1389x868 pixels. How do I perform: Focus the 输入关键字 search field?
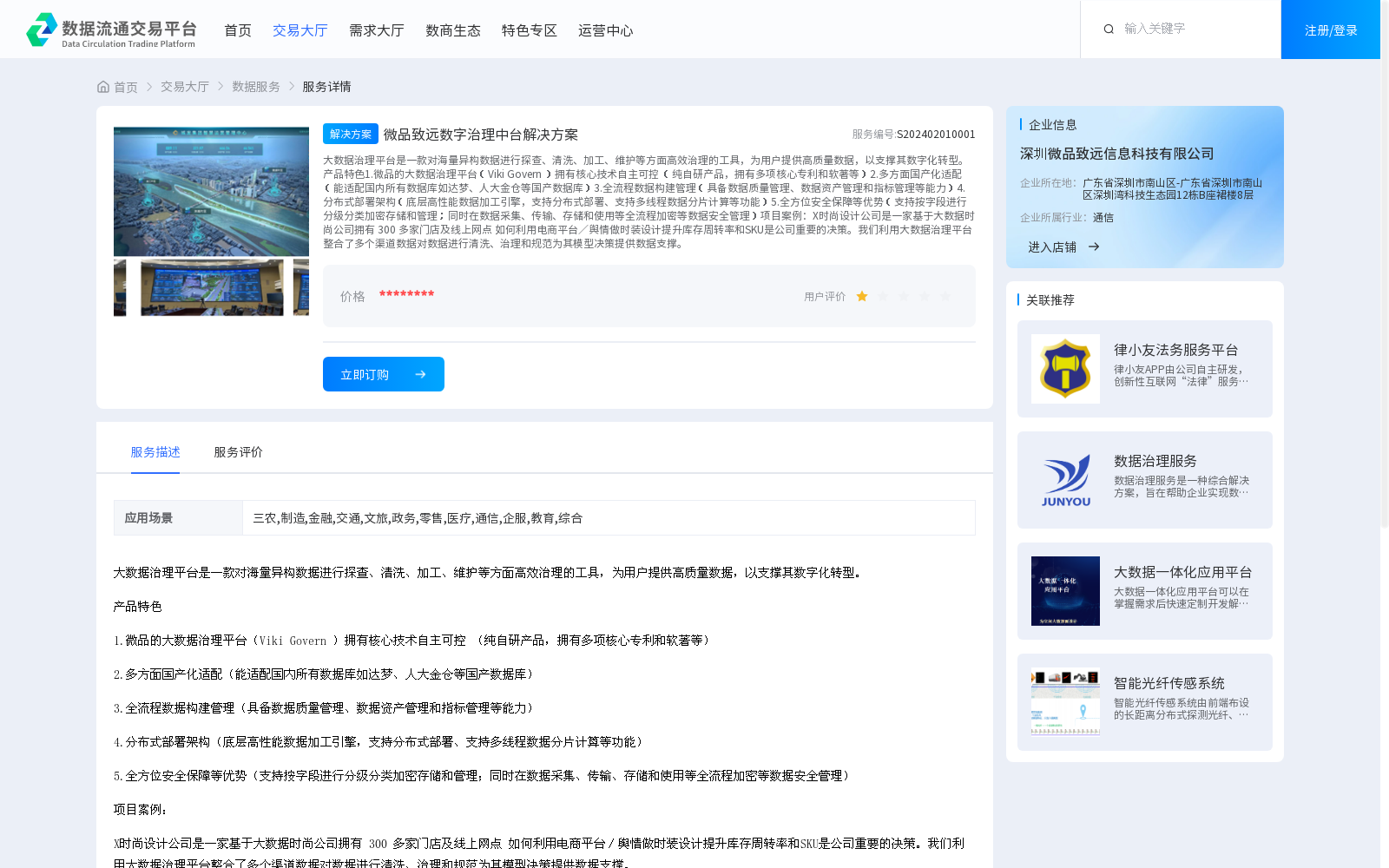coord(1194,29)
